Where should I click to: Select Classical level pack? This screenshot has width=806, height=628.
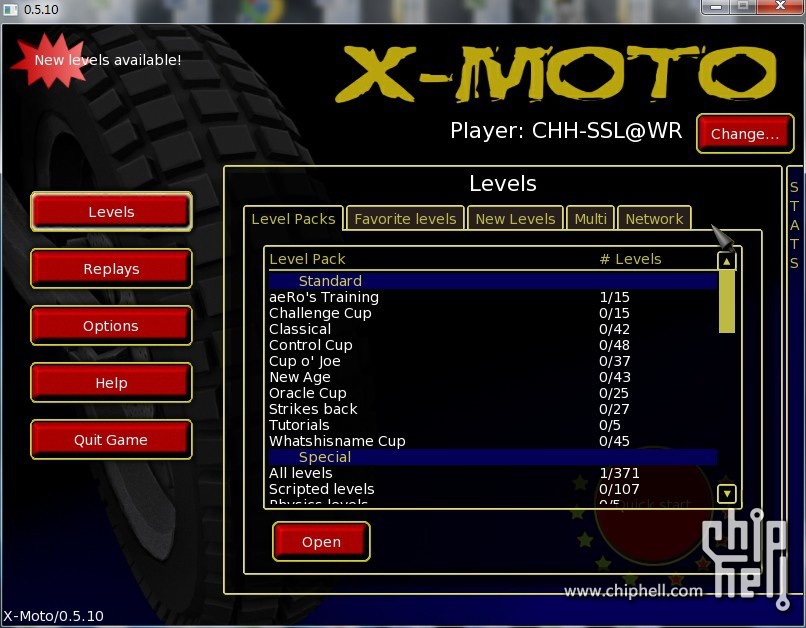point(492,329)
